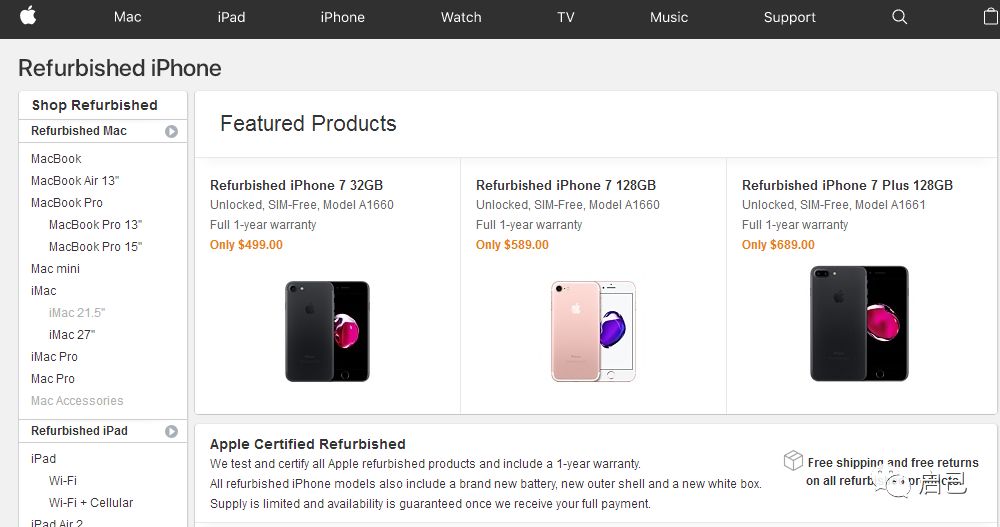Open the search magnifier icon
The width and height of the screenshot is (1000, 527).
pyautogui.click(x=899, y=17)
